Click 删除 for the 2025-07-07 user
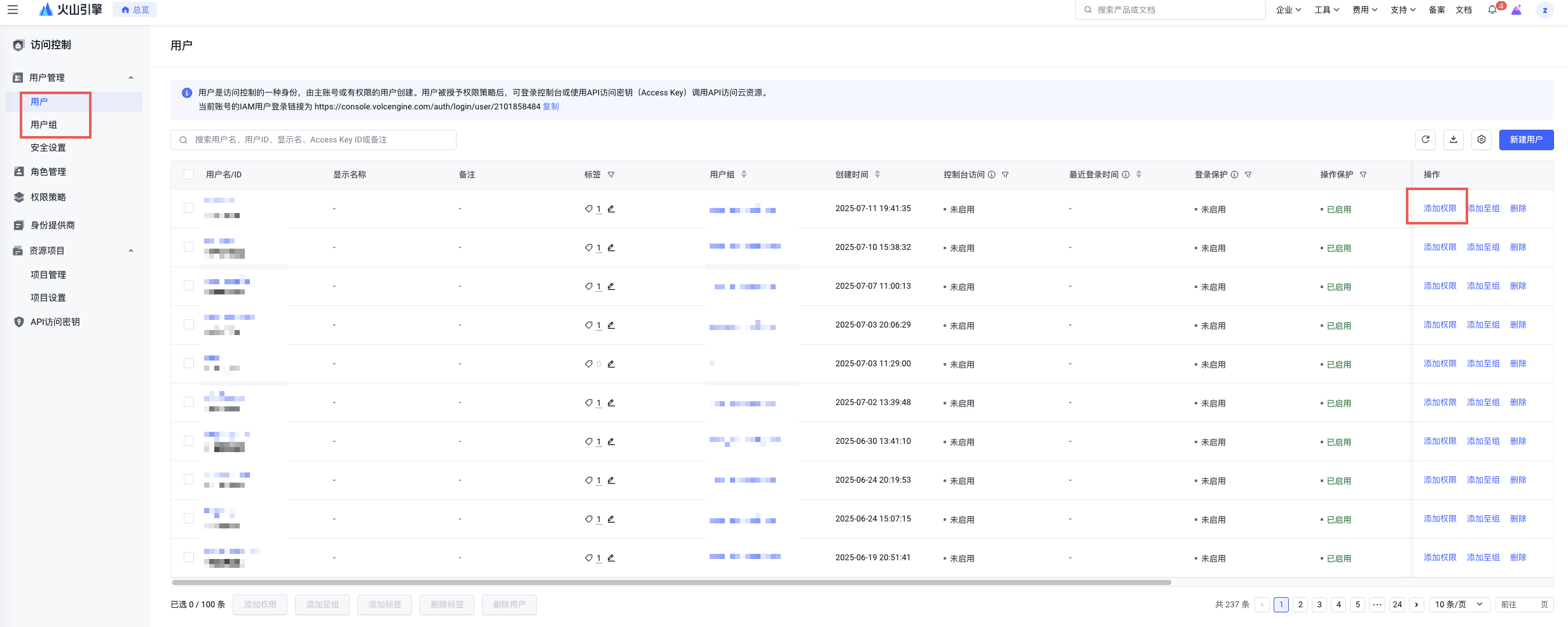Viewport: 1568px width, 627px height. 1518,286
